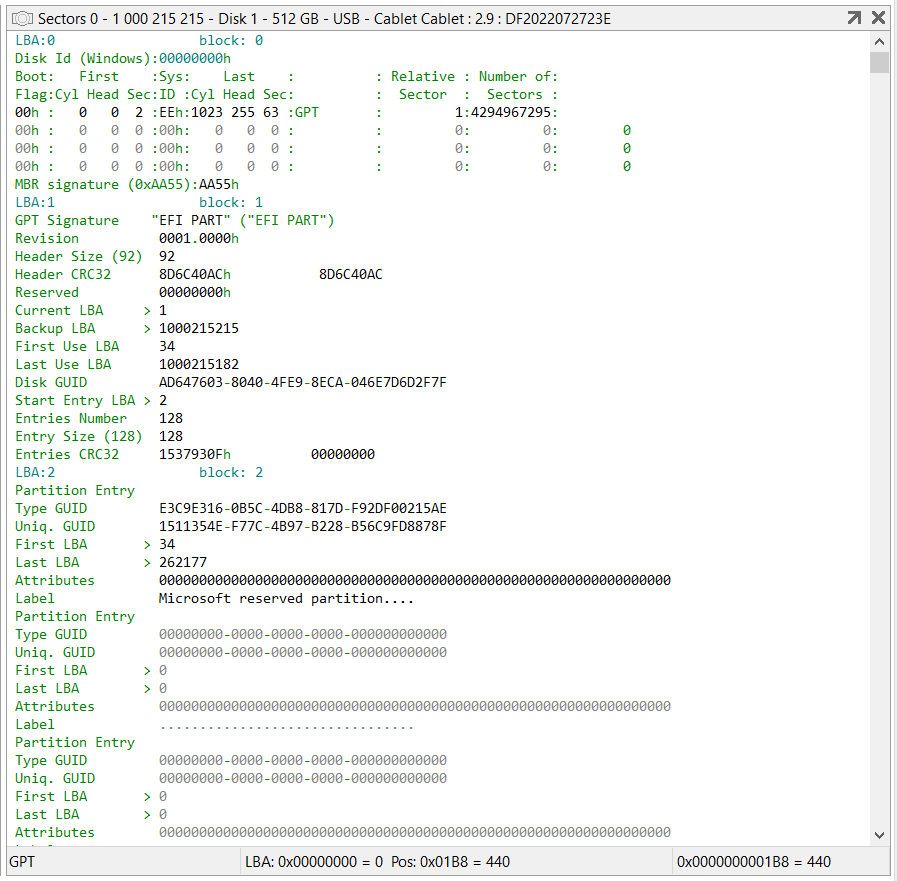Close the sector viewer panel
Image resolution: width=897 pixels, height=881 pixels.
tap(878, 18)
